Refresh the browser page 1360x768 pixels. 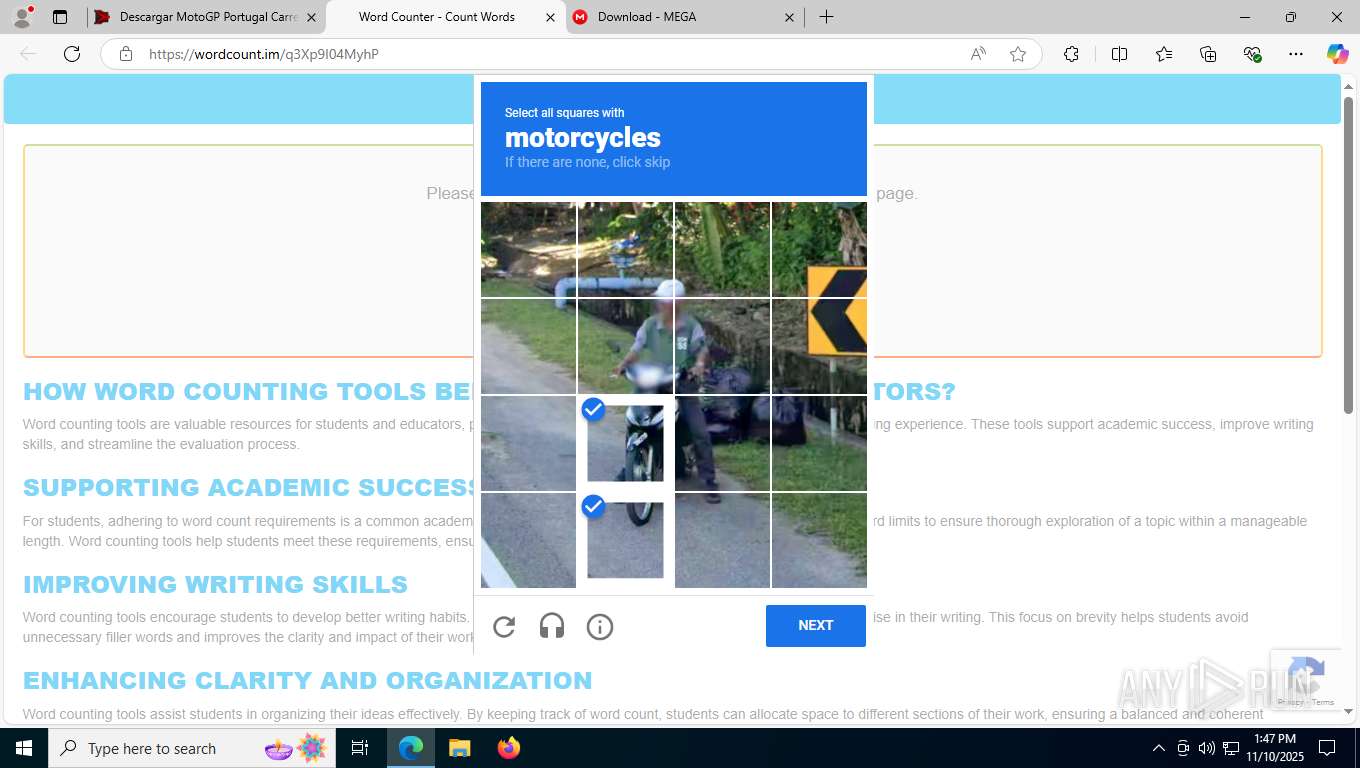click(72, 54)
